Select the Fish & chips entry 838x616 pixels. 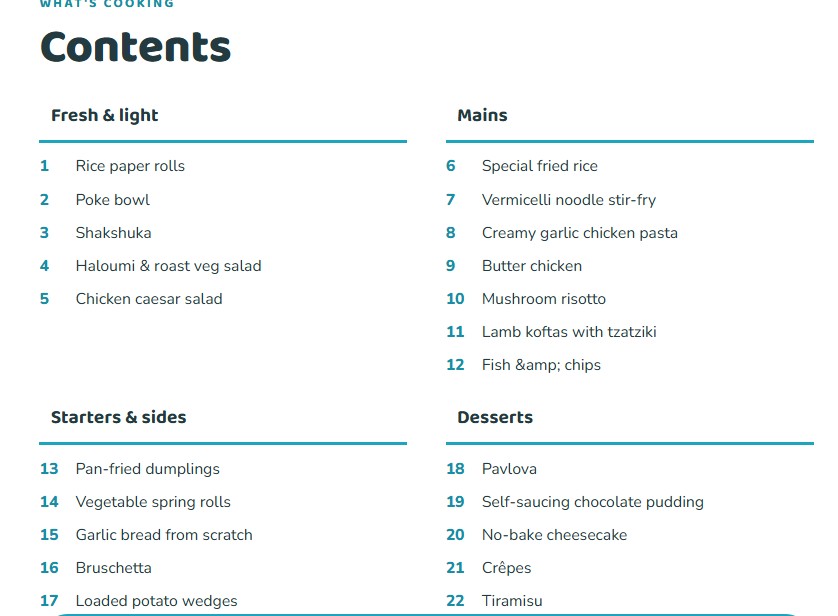pyautogui.click(x=541, y=365)
